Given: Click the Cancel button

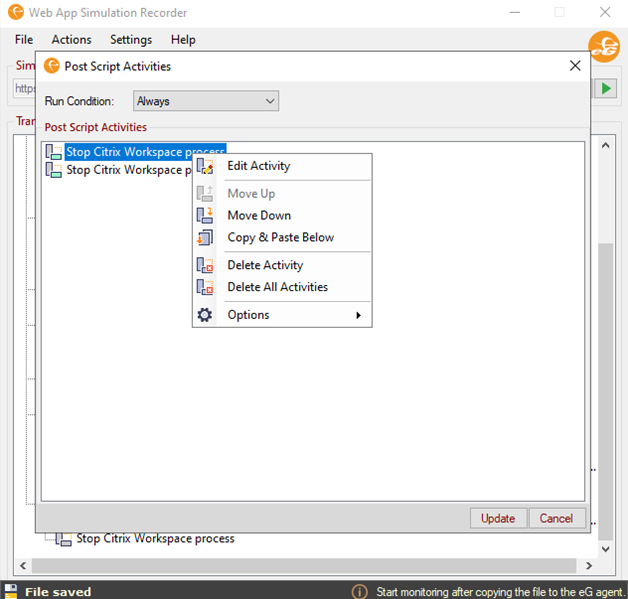Looking at the screenshot, I should pyautogui.click(x=556, y=519).
